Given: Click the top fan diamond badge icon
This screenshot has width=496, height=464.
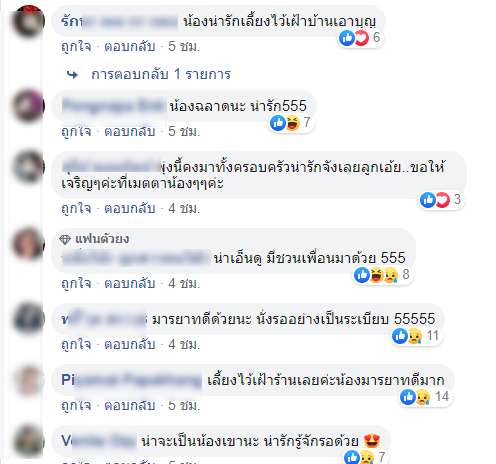Looking at the screenshot, I should pyautogui.click(x=65, y=239).
